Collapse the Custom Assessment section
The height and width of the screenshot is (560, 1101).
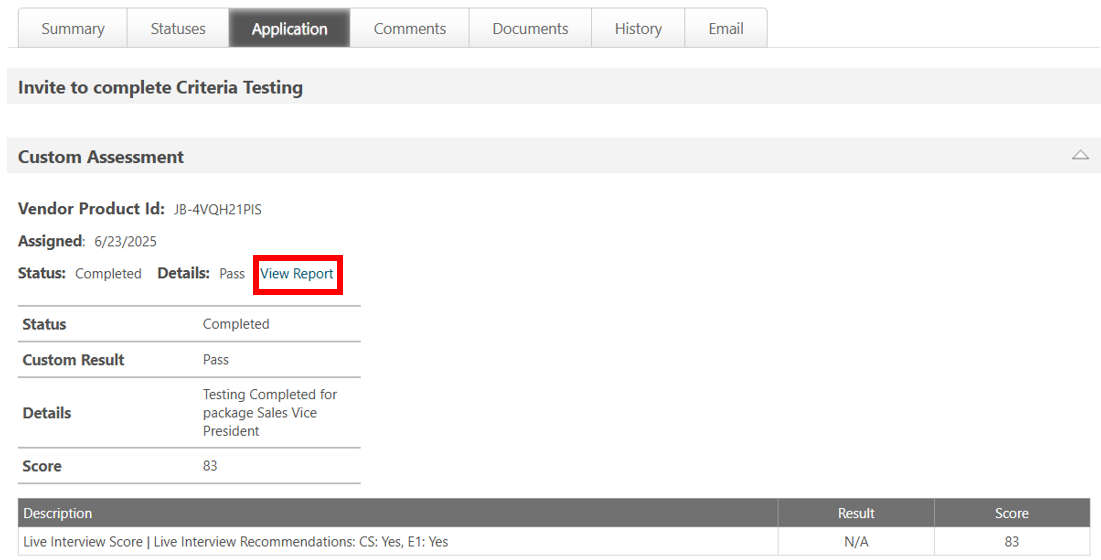(x=1080, y=155)
